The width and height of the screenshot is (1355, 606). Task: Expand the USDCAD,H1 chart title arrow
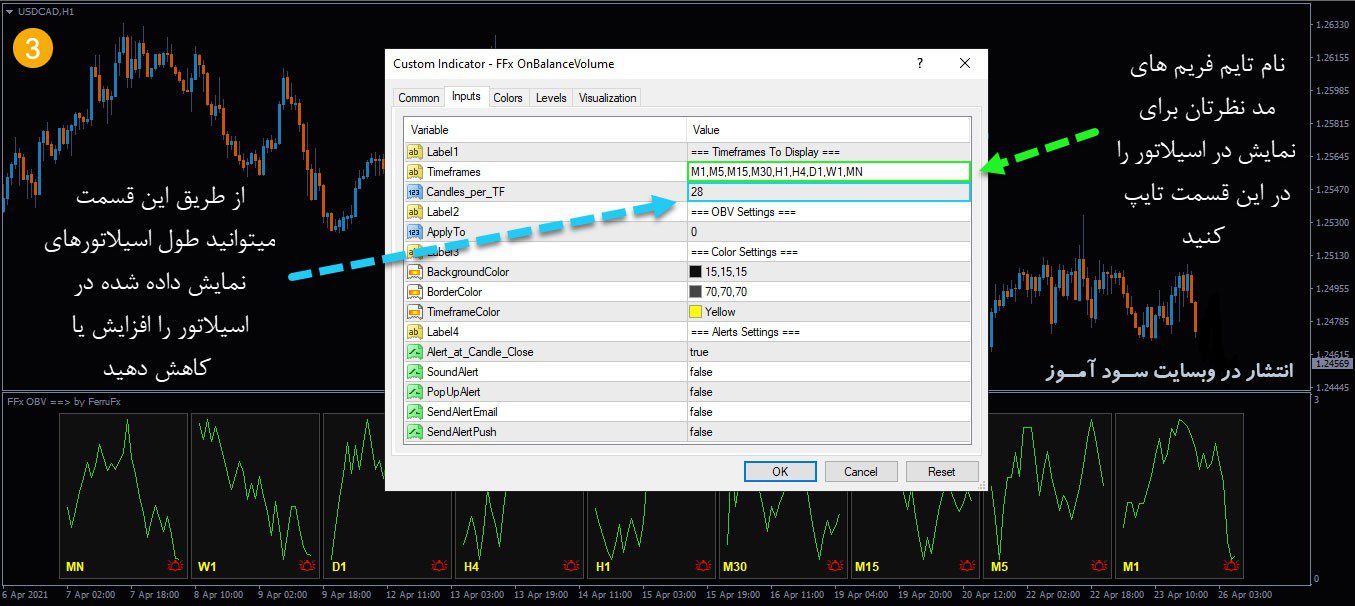coord(9,11)
